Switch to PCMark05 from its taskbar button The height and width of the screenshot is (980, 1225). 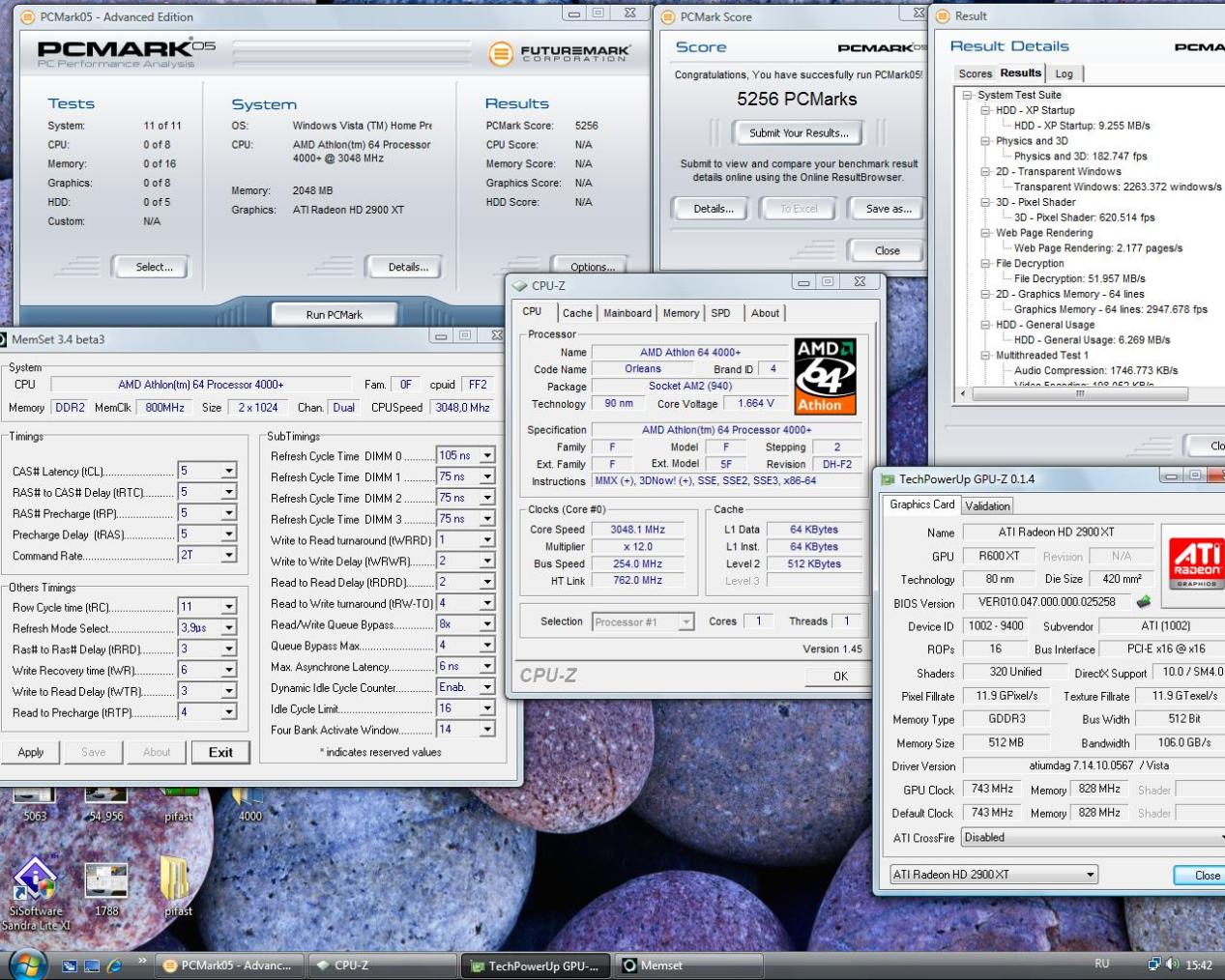coord(229,966)
